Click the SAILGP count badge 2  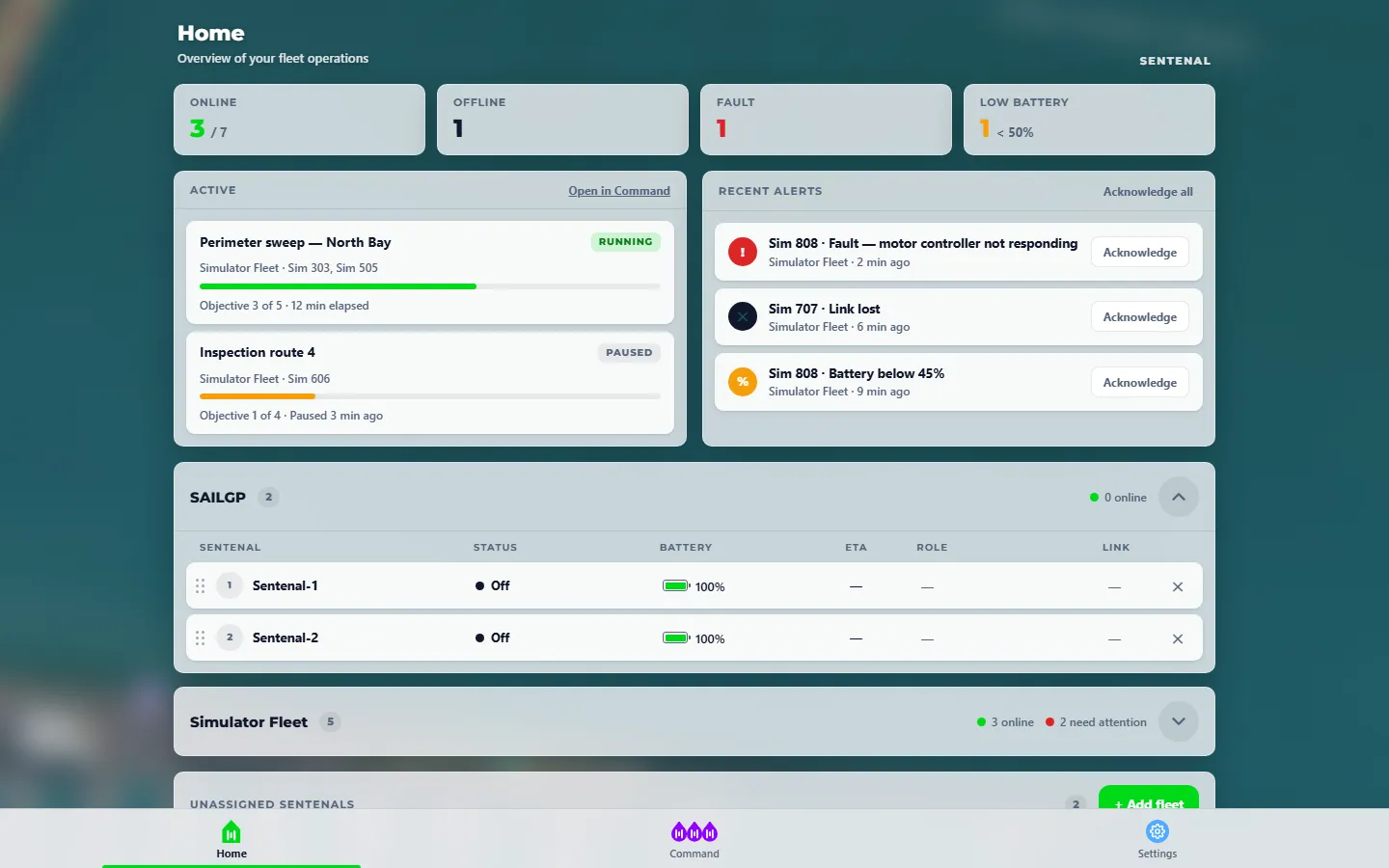[269, 498]
